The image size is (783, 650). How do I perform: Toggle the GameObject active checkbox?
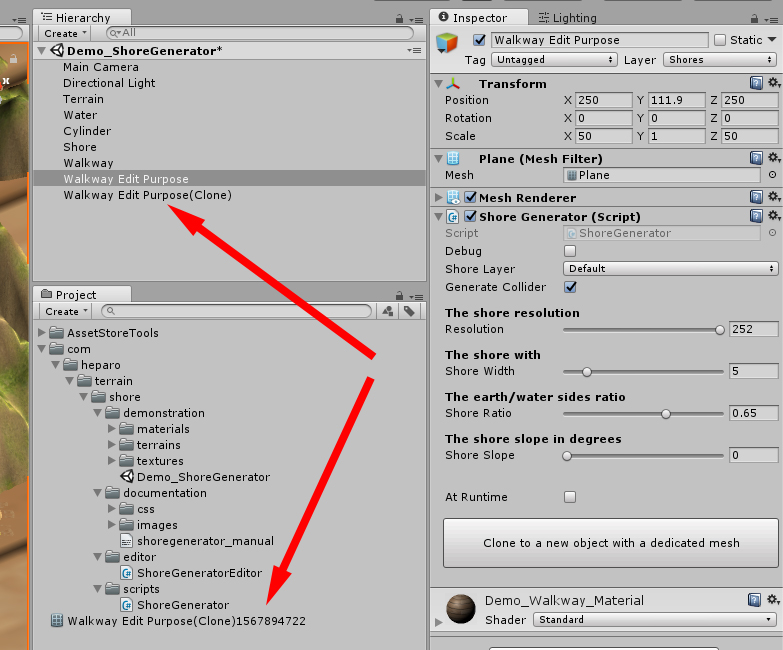(479, 40)
